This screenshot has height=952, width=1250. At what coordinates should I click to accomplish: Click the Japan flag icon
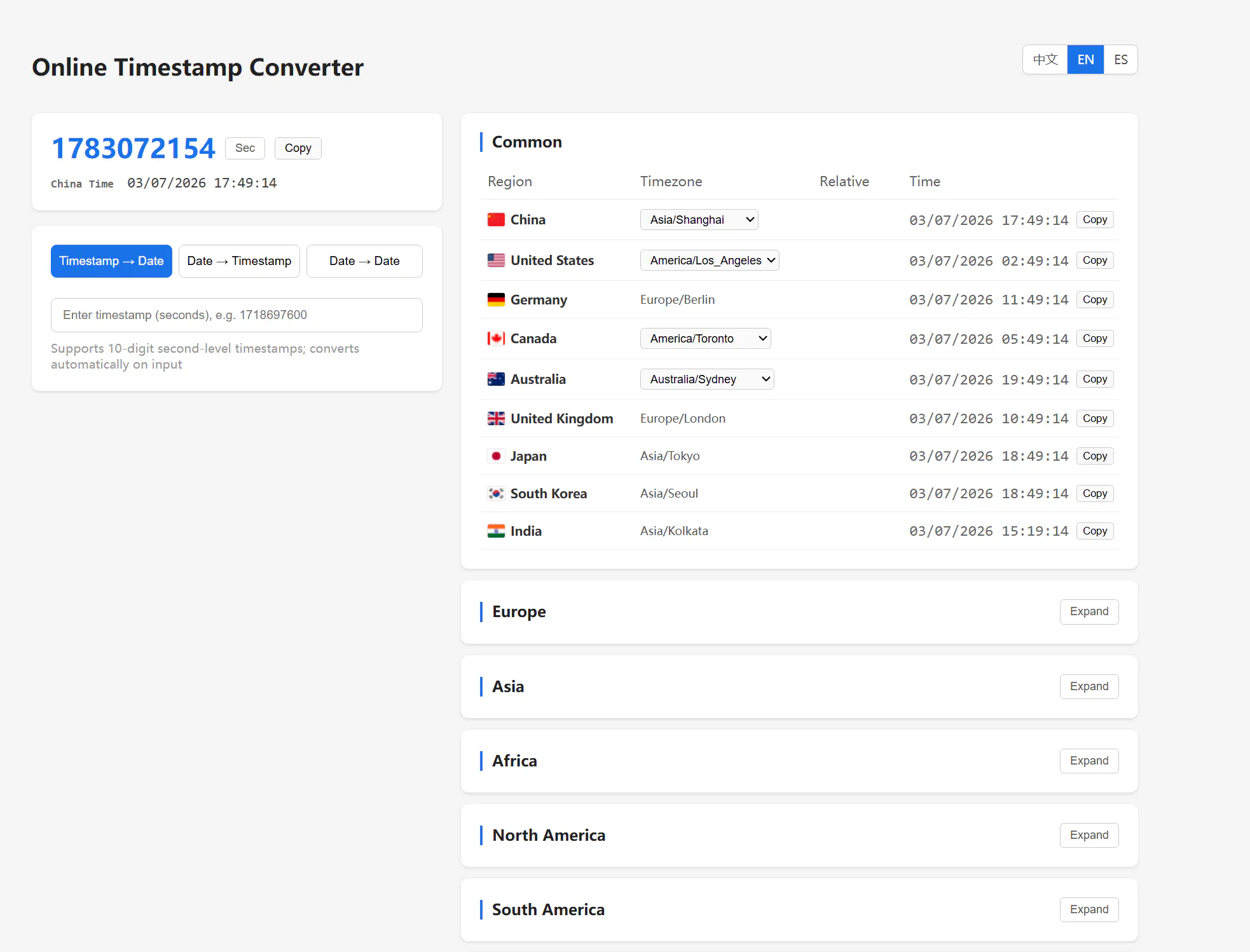pos(496,456)
